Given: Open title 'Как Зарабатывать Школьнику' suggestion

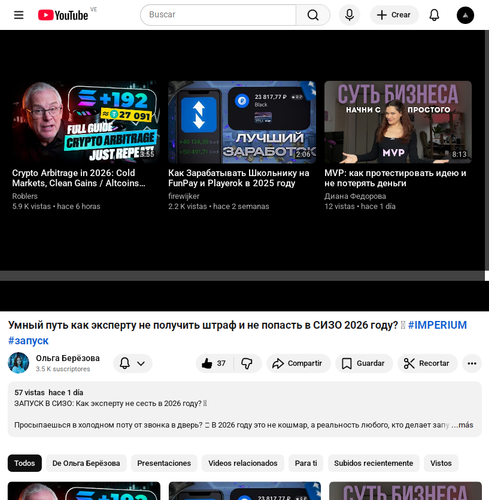Looking at the screenshot, I should pos(239,178).
